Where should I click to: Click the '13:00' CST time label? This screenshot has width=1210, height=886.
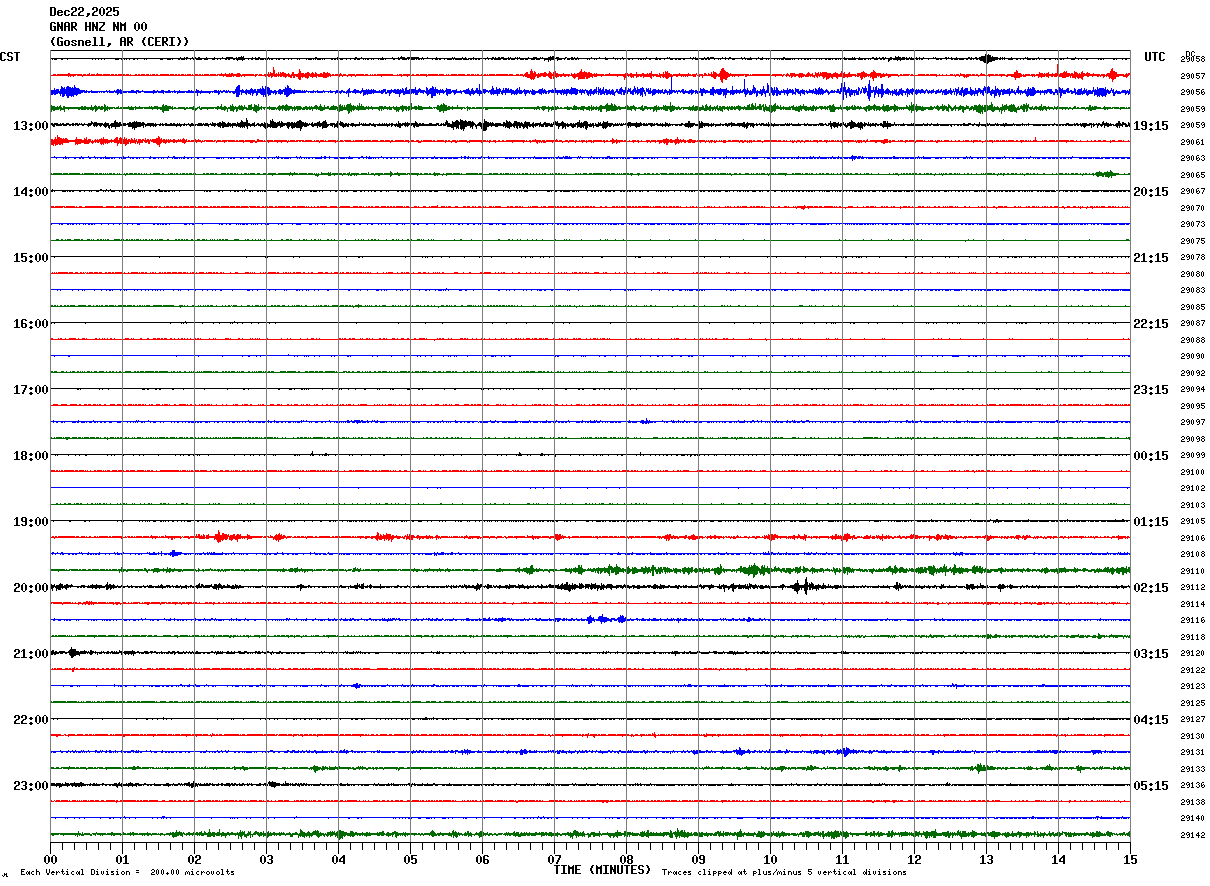30,126
